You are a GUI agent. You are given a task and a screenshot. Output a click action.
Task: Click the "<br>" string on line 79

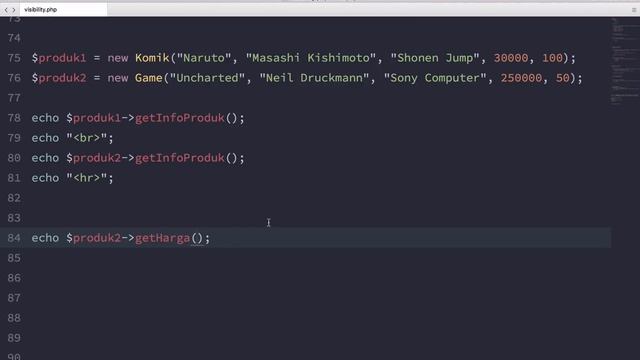point(87,138)
